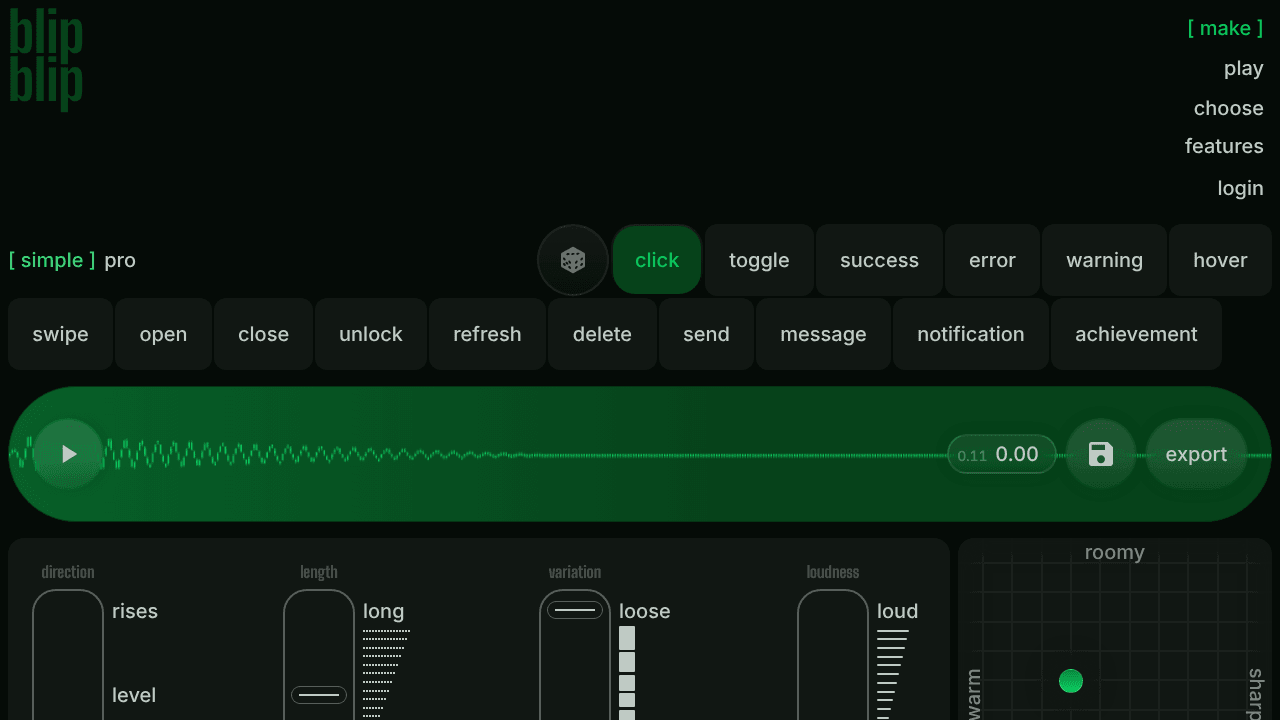The image size is (1280, 720).
Task: Export the sound
Action: pyautogui.click(x=1196, y=454)
